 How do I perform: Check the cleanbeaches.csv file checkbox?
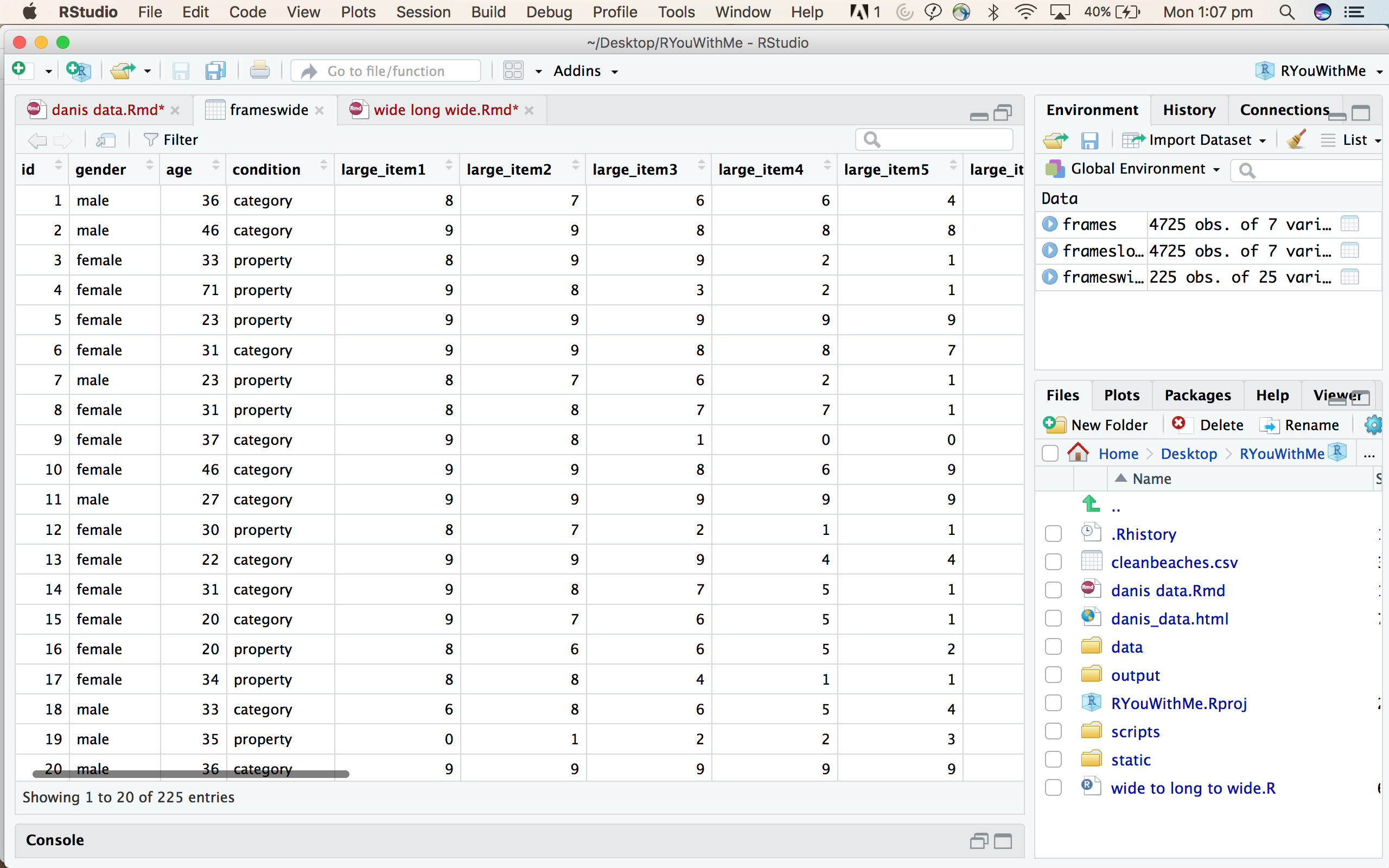(x=1053, y=562)
